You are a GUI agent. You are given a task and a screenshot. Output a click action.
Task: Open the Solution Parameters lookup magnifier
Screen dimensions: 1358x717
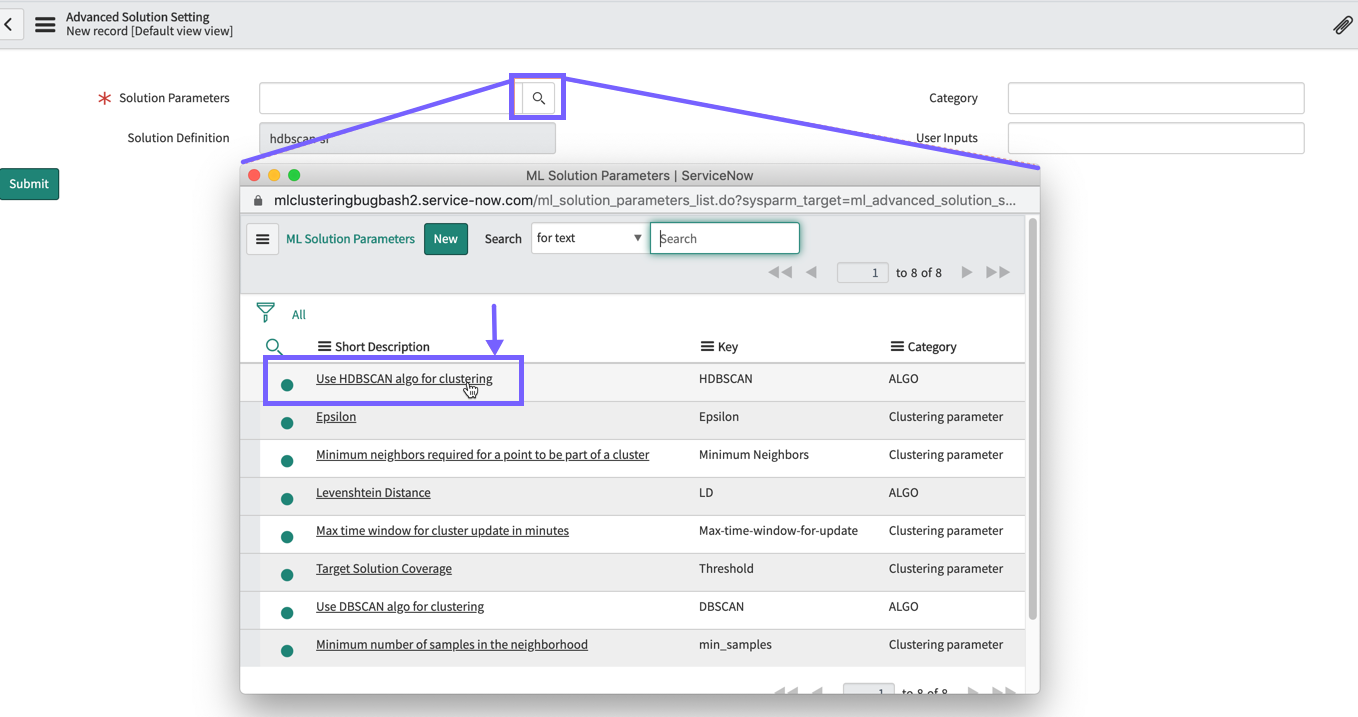point(538,98)
